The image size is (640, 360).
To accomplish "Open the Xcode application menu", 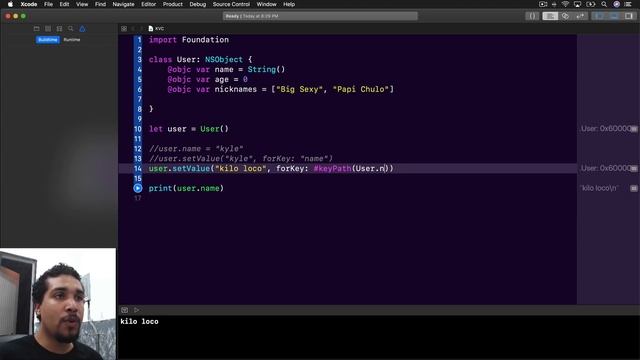I will point(29,4).
